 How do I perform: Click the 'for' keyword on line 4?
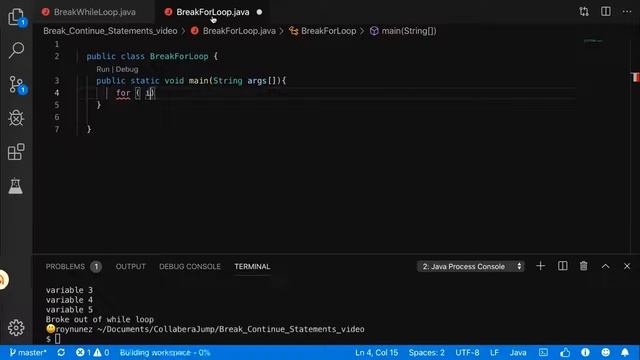point(123,93)
